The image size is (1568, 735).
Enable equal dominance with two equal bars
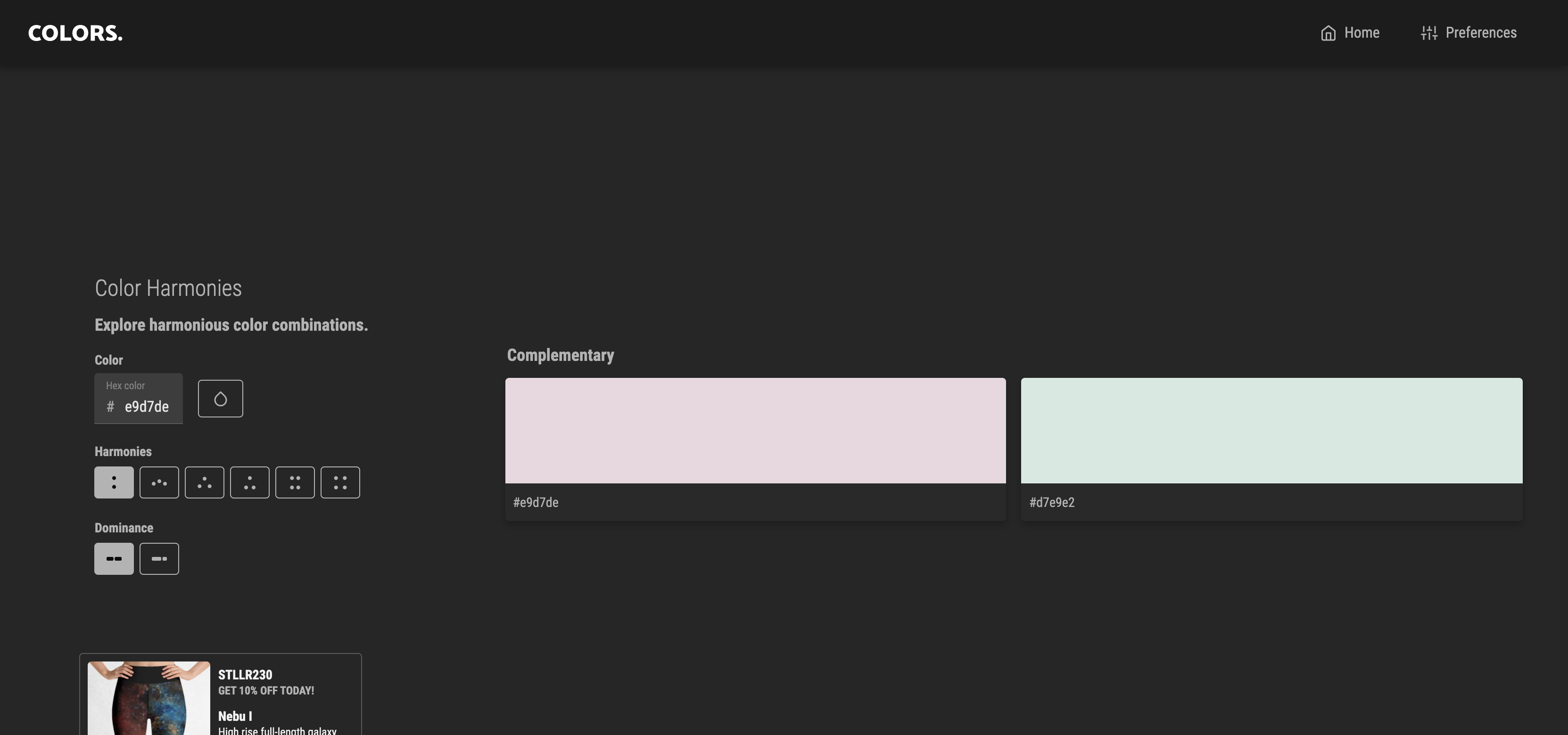(114, 558)
